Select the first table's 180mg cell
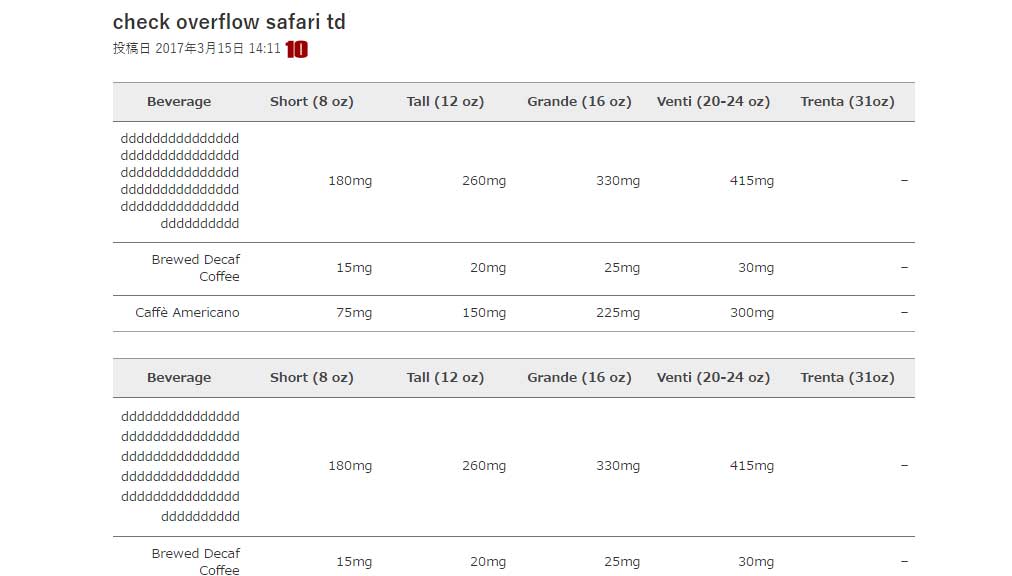The image size is (1012, 576). pyautogui.click(x=350, y=181)
